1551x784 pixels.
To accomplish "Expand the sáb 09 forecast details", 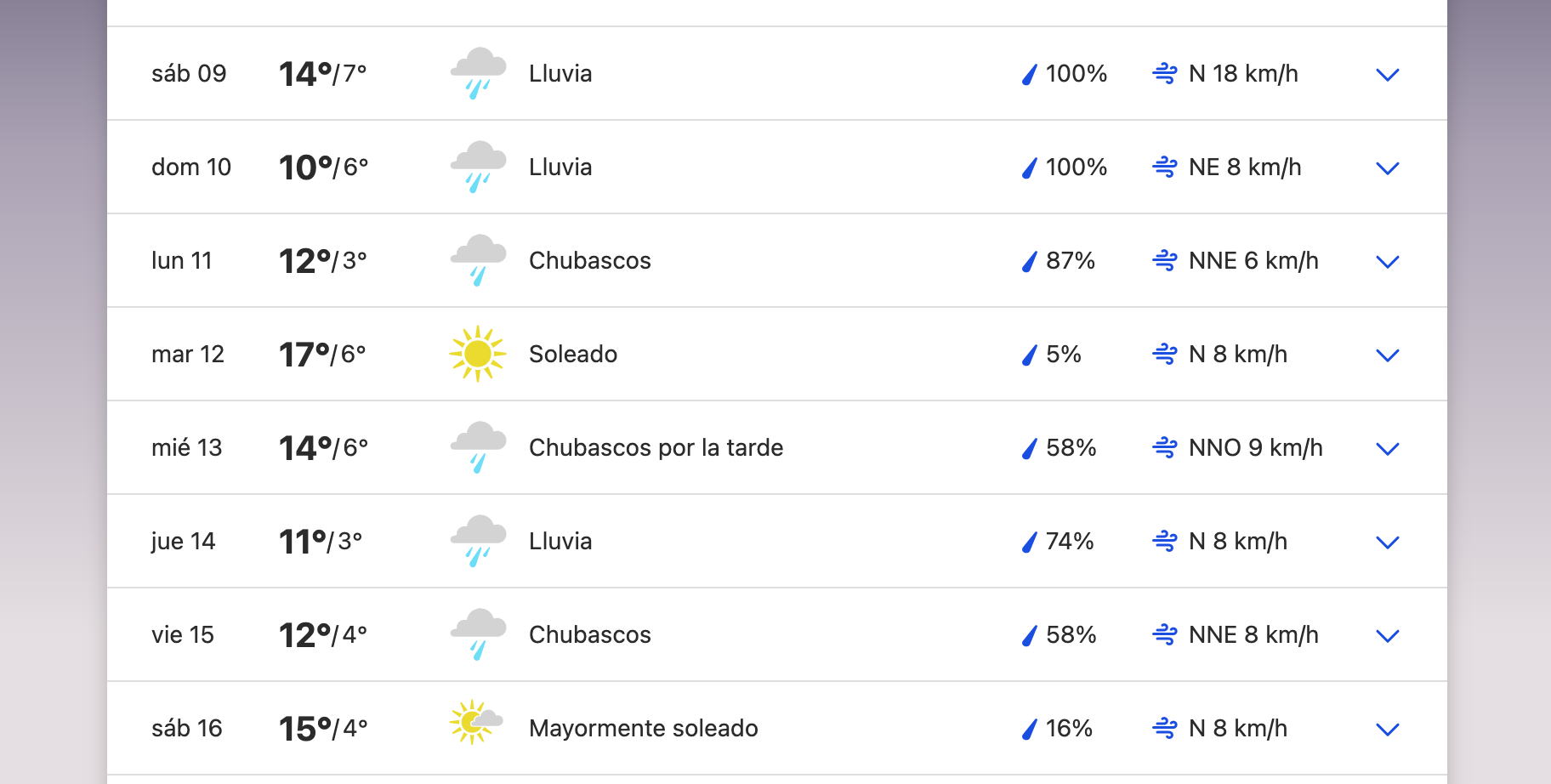I will click(x=1388, y=75).
